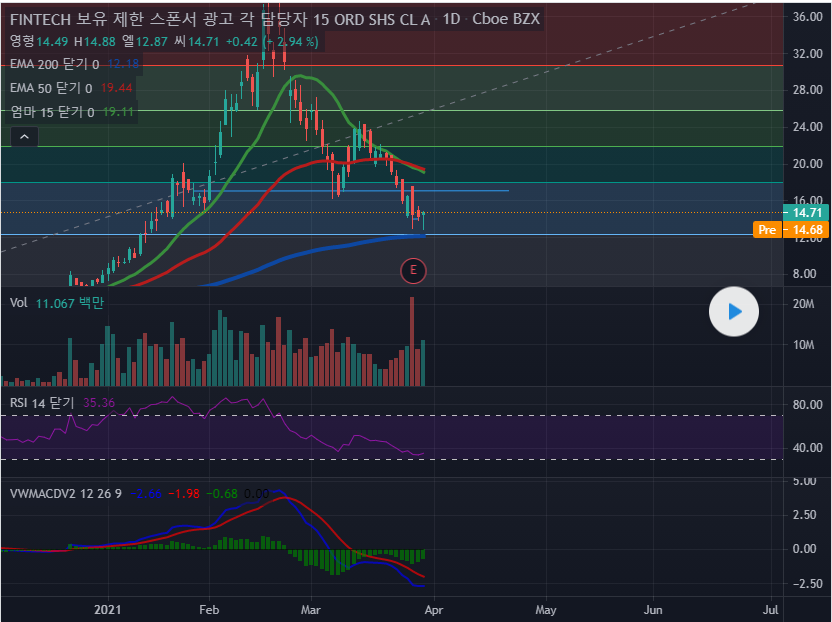Image resolution: width=832 pixels, height=622 pixels.
Task: Select the Vol volume indicator label
Action: click(x=18, y=303)
